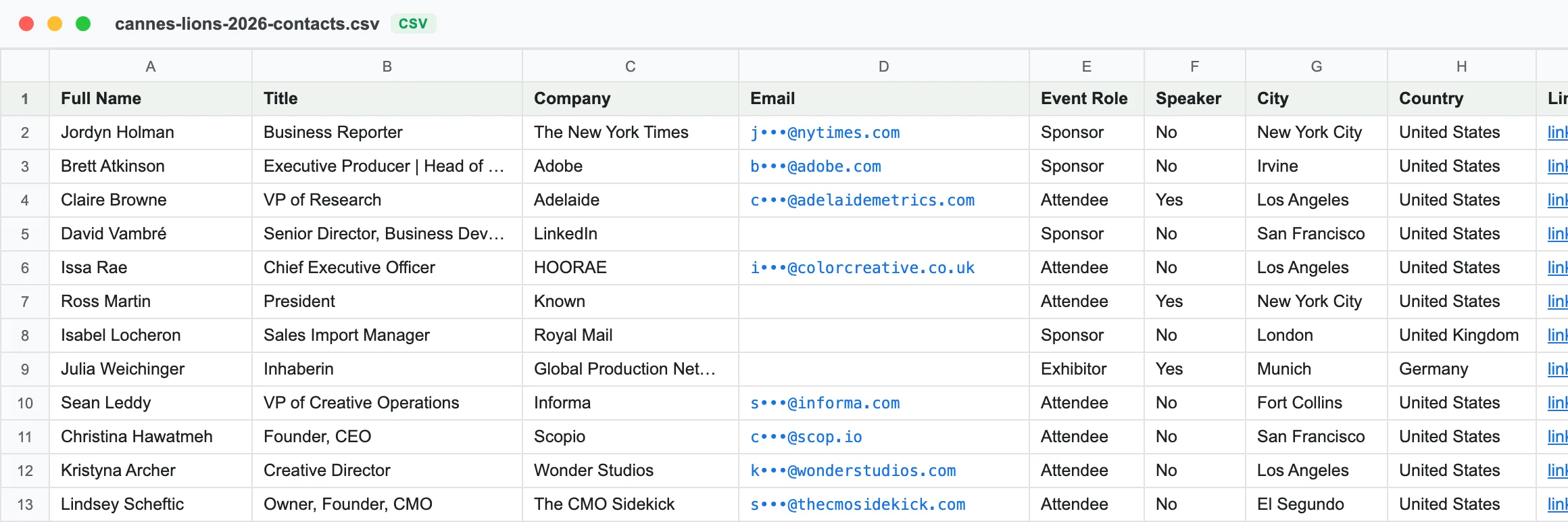The height and width of the screenshot is (522, 1568).
Task: Select row 5 header number
Action: [25, 234]
